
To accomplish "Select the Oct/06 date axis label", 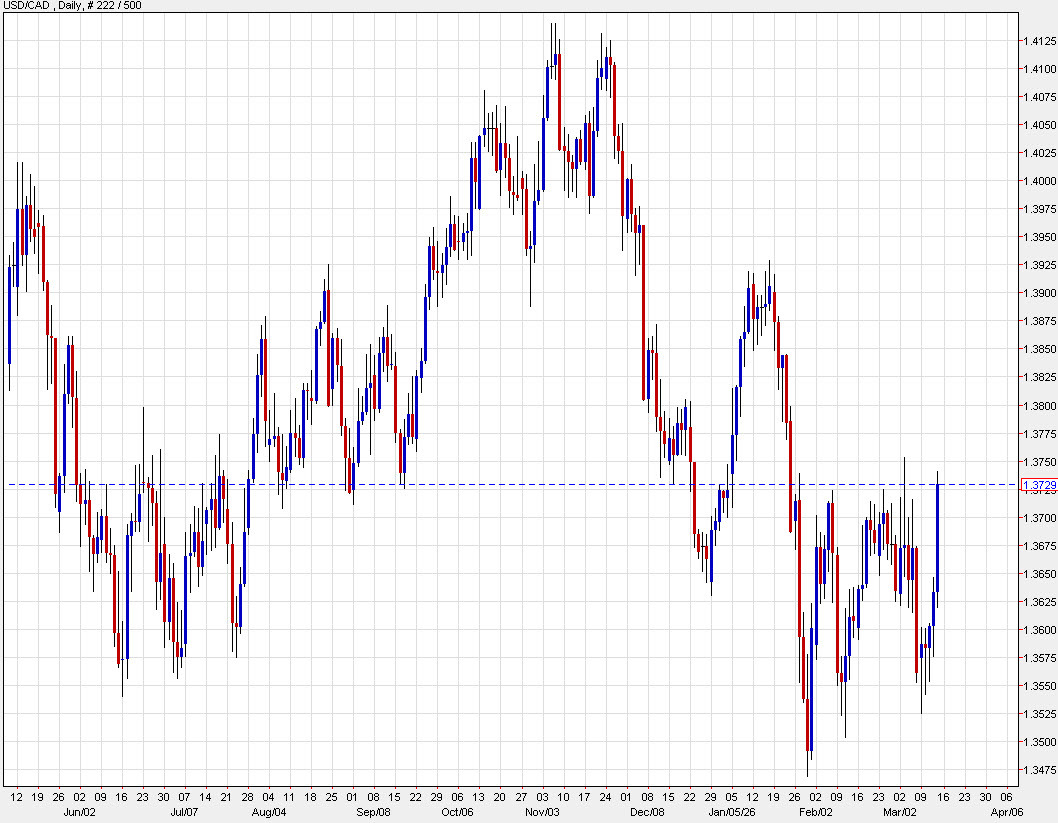I will (459, 813).
